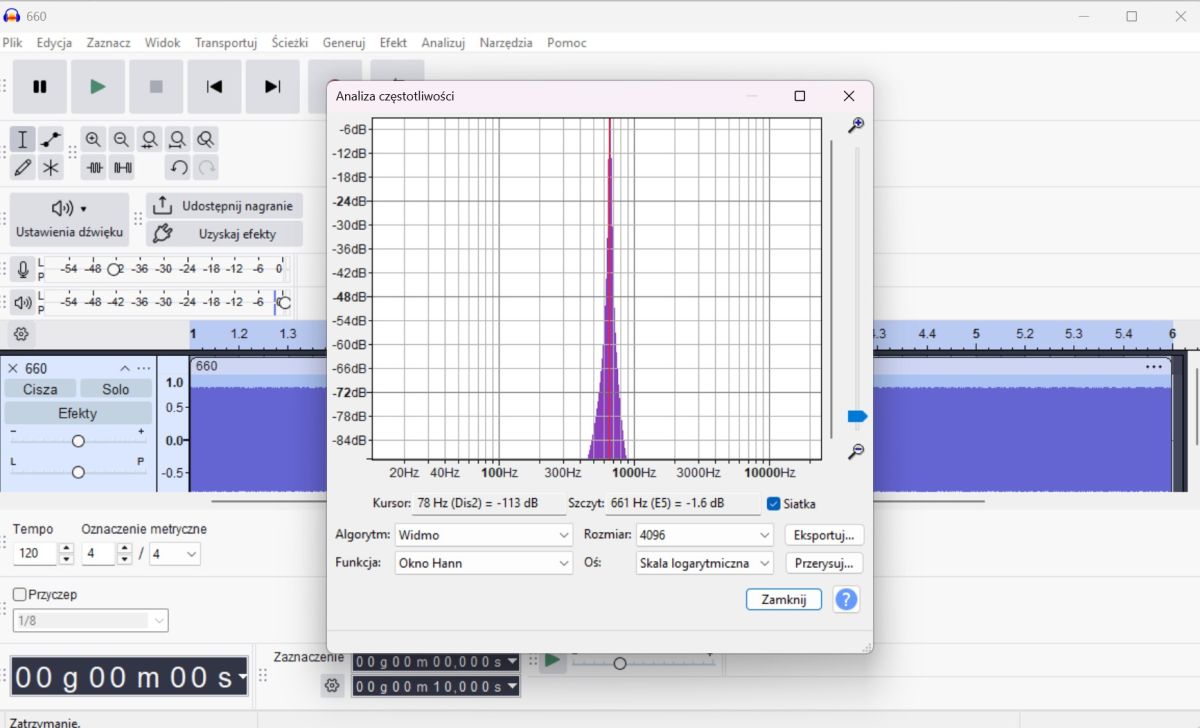Adjust spectrum vertical zoom slider handle

click(x=857, y=416)
